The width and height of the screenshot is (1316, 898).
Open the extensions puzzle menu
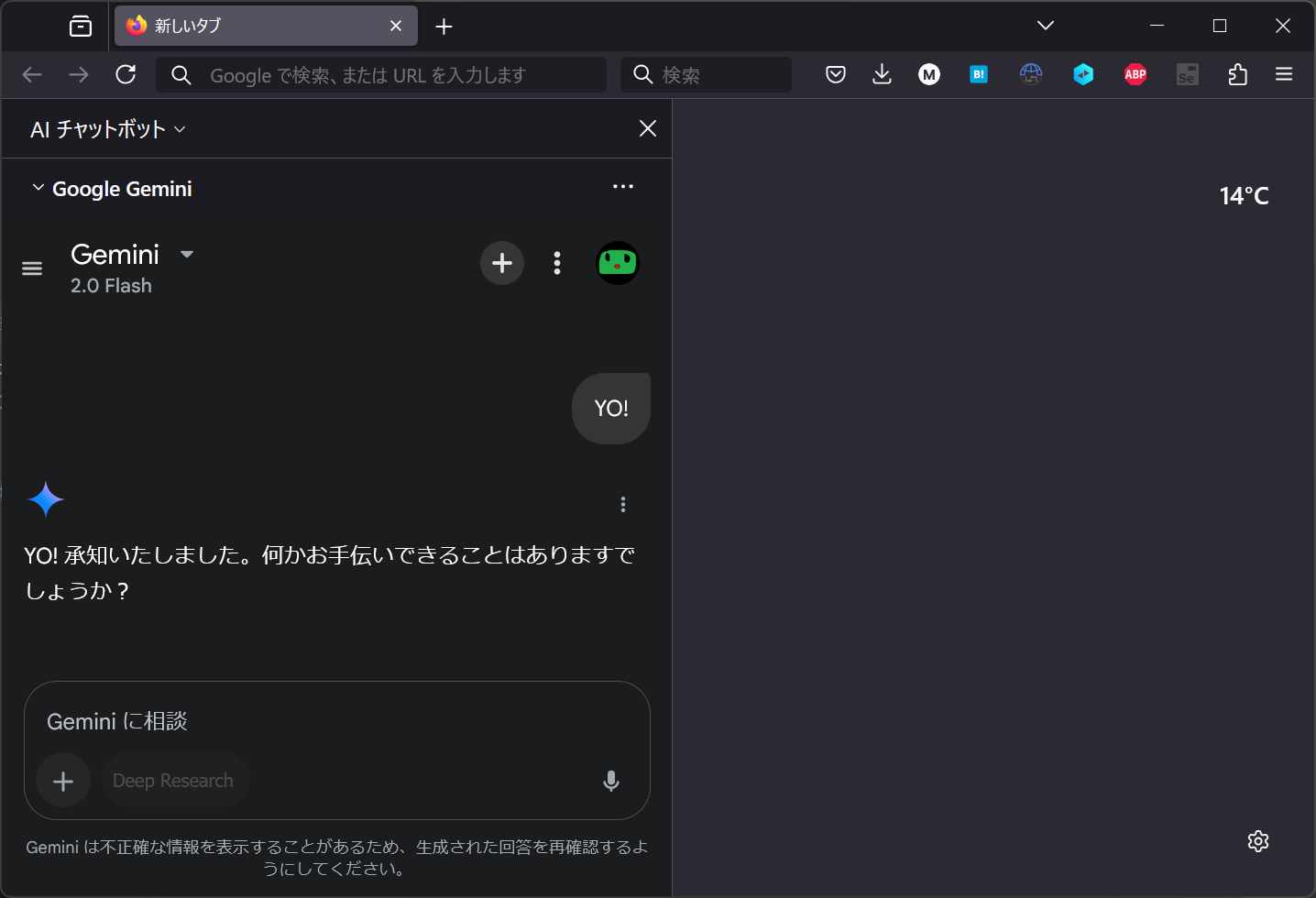tap(1237, 75)
